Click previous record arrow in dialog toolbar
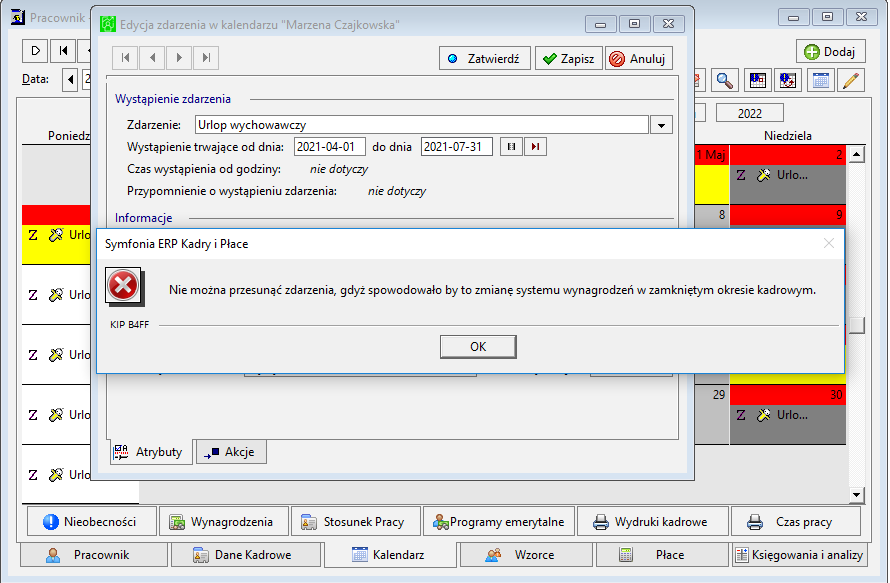890x583 pixels. point(152,58)
